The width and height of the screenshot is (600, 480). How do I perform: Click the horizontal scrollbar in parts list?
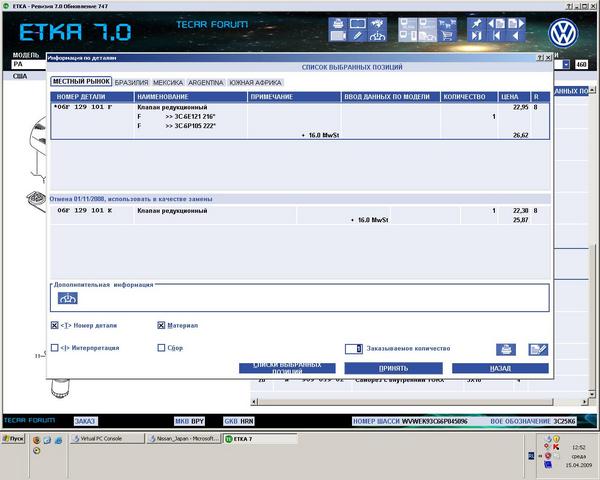point(405,402)
